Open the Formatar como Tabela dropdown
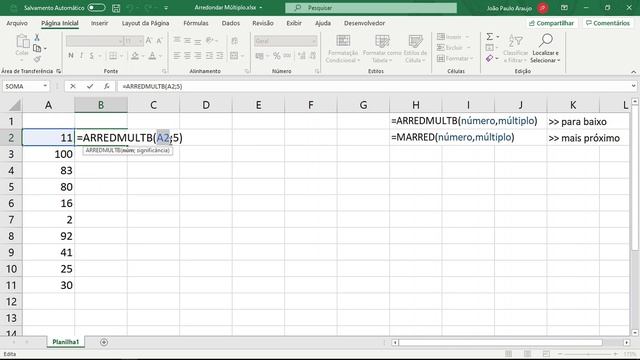The image size is (640, 360). [x=382, y=48]
